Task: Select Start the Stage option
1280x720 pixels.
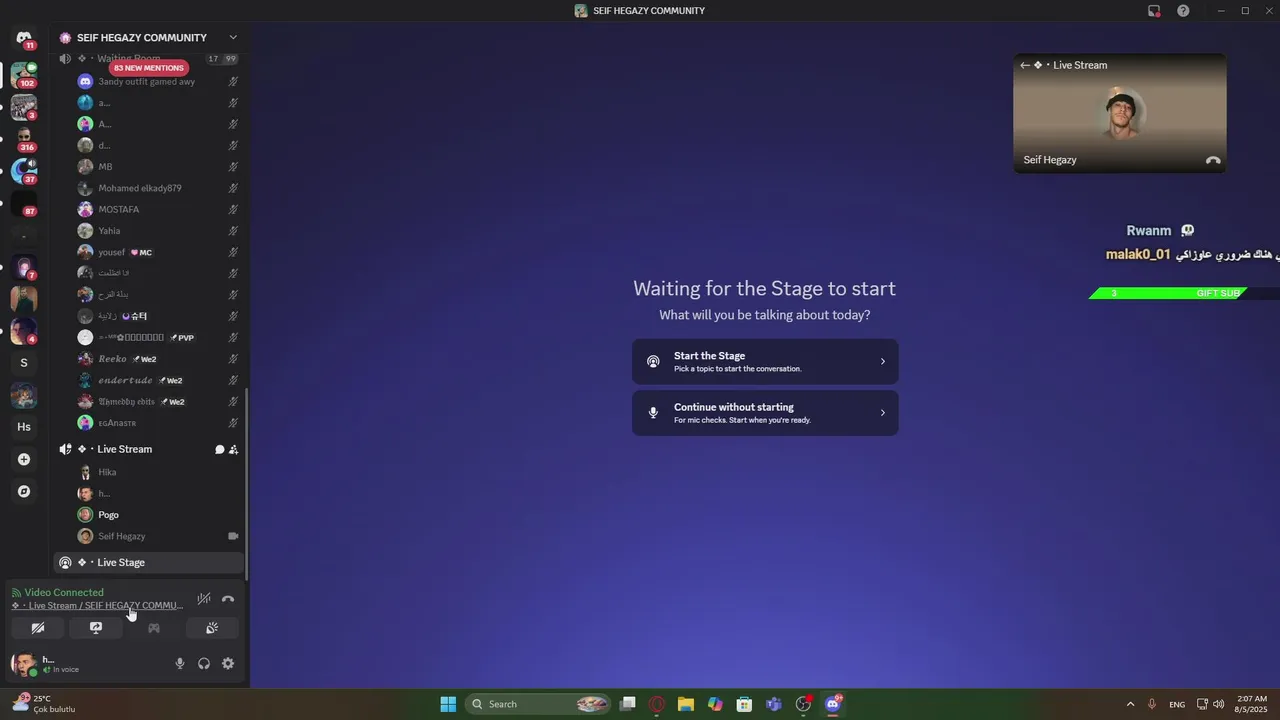Action: tap(765, 361)
